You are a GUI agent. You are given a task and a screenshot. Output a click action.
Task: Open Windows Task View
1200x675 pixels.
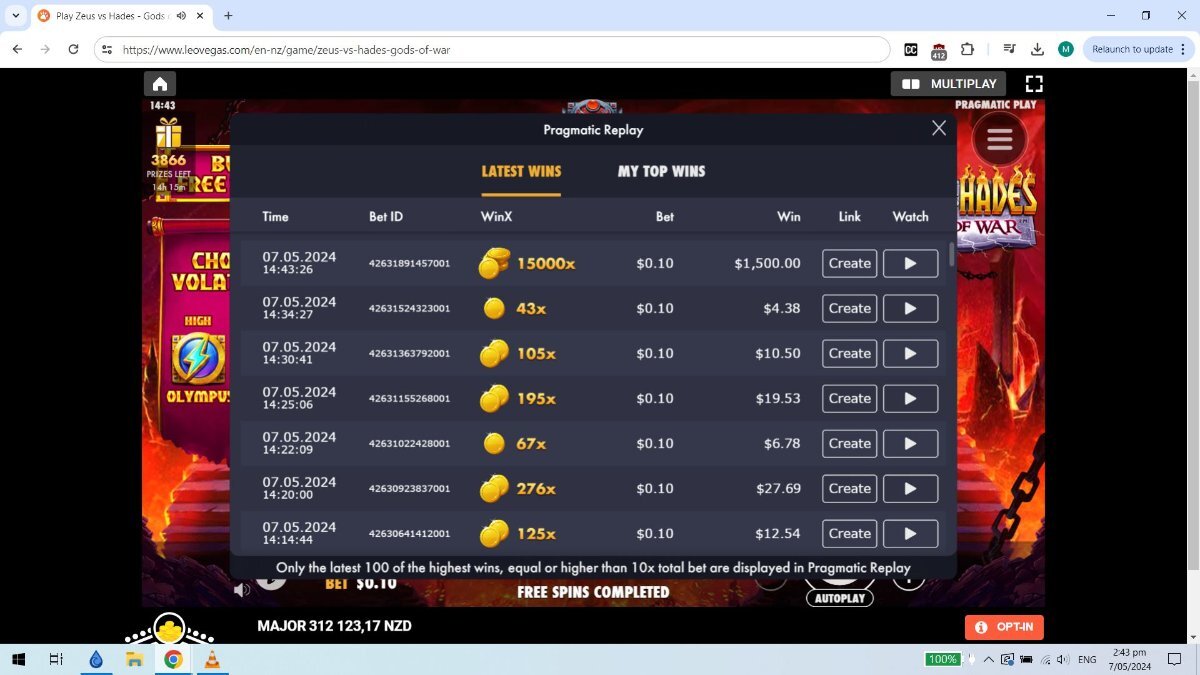(56, 659)
